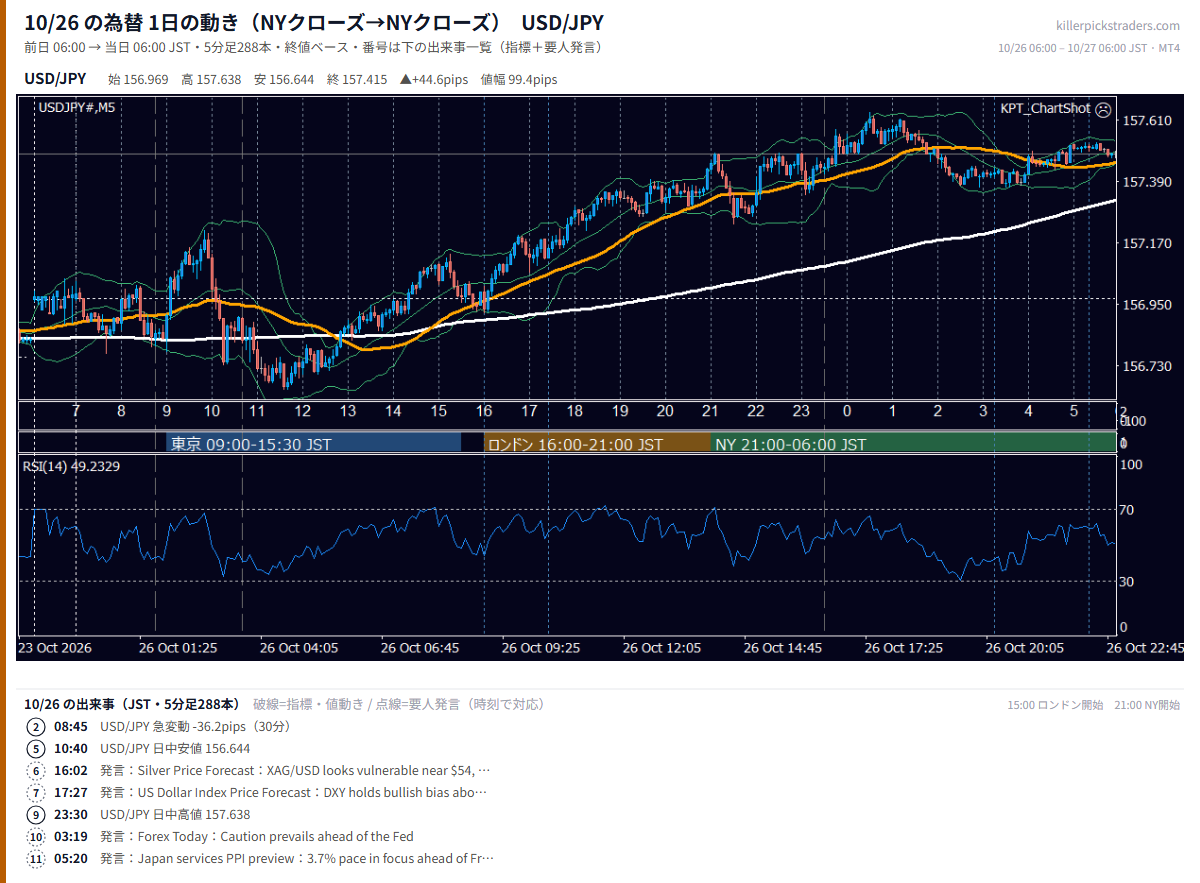Image resolution: width=1200 pixels, height=883 pixels.
Task: Click the 157.390 price axis label
Action: [1147, 181]
